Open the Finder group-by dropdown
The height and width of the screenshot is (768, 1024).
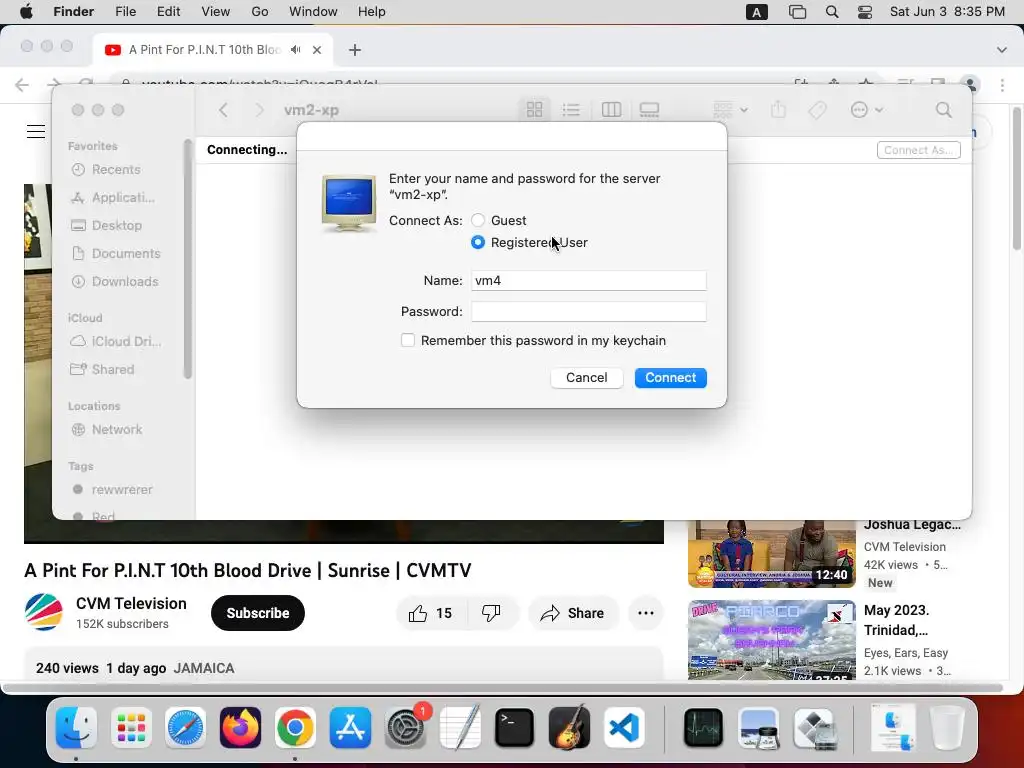tap(730, 110)
